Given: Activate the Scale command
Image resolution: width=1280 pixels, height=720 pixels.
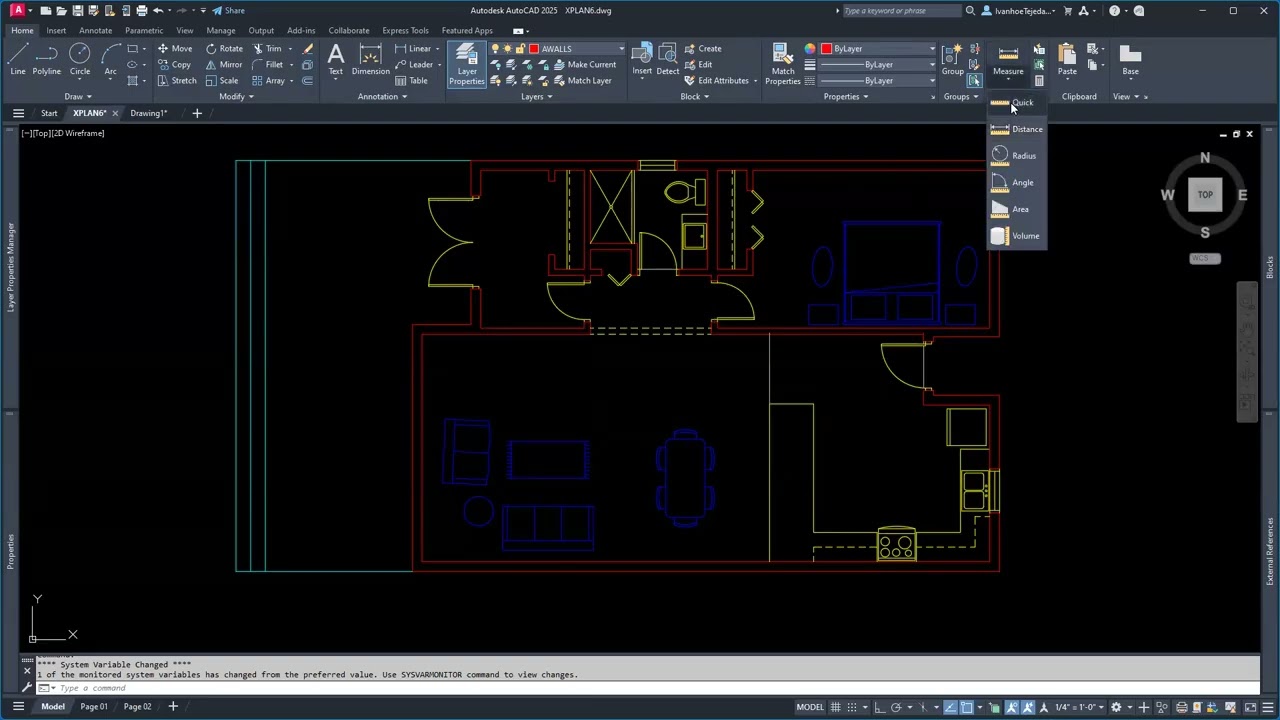Looking at the screenshot, I should click(x=222, y=81).
